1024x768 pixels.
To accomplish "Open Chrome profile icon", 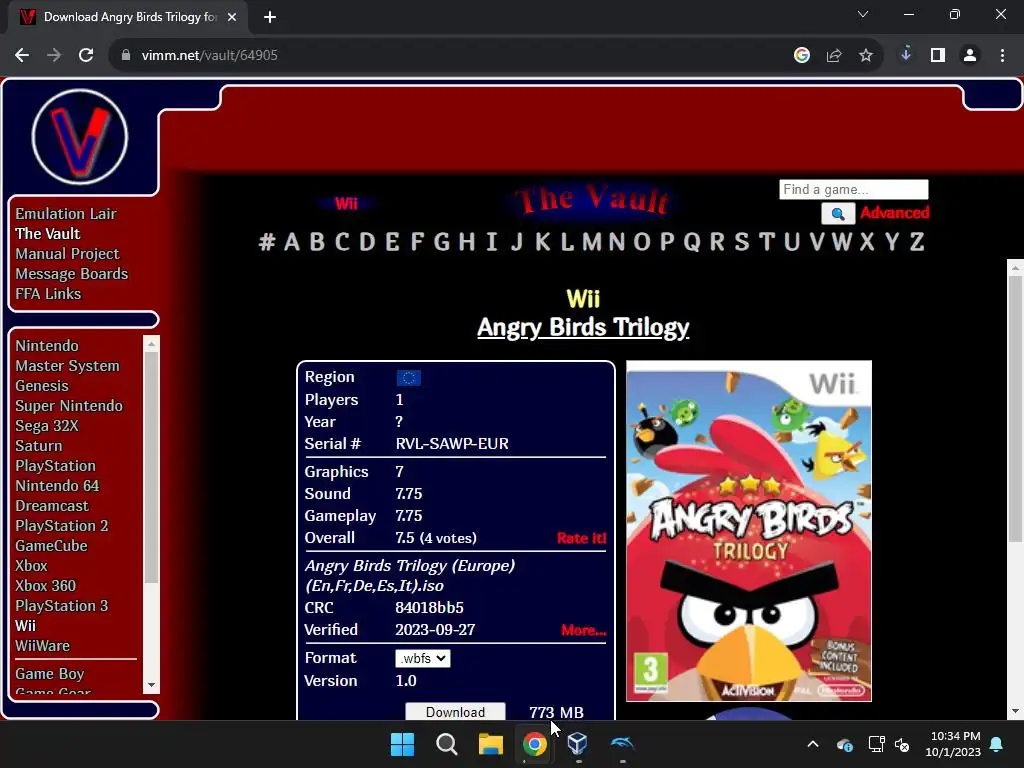I will [x=970, y=56].
